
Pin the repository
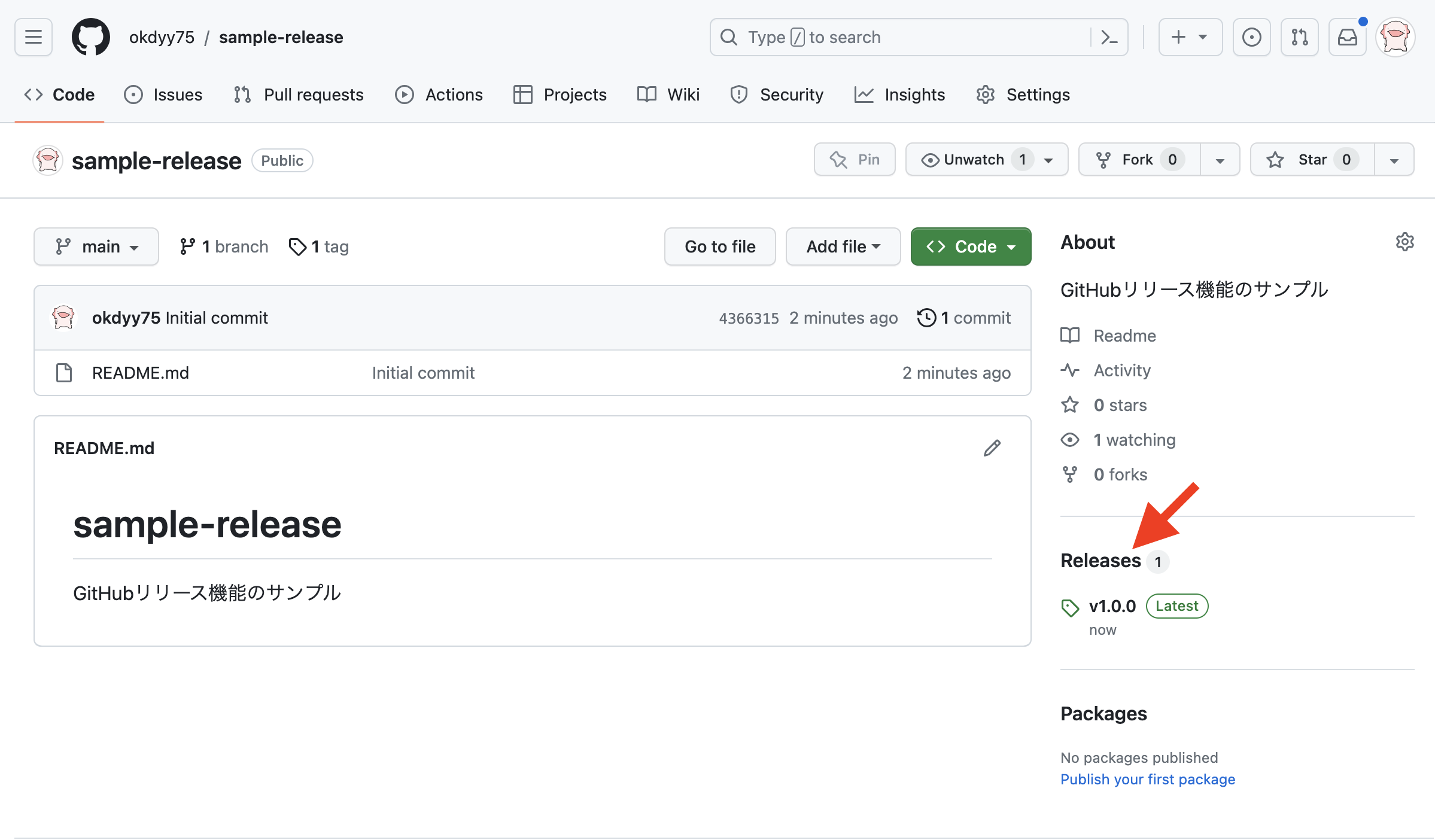855,159
